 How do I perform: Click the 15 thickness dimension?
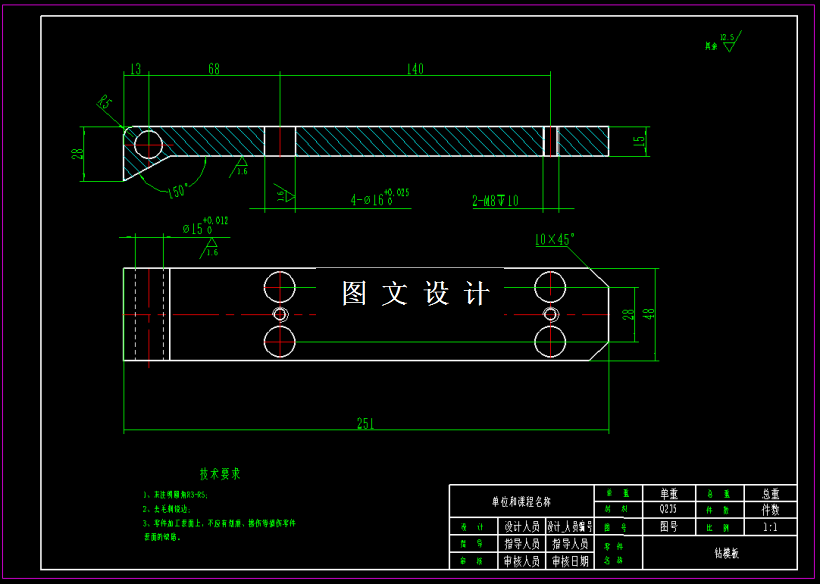pyautogui.click(x=639, y=142)
